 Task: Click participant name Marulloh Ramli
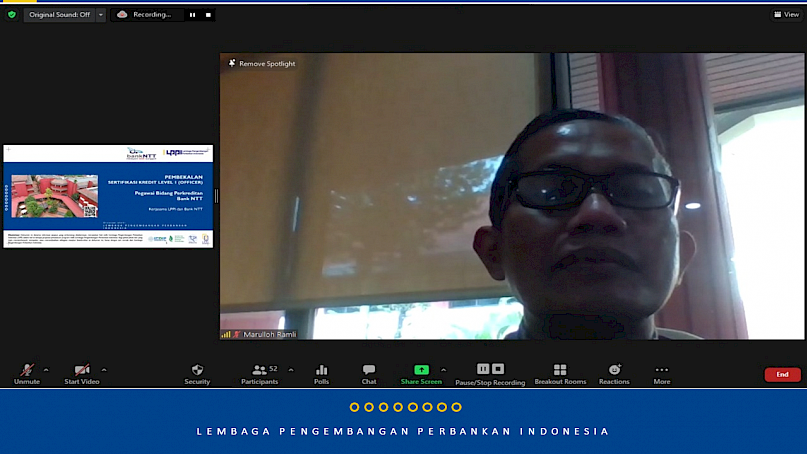pyautogui.click(x=270, y=334)
